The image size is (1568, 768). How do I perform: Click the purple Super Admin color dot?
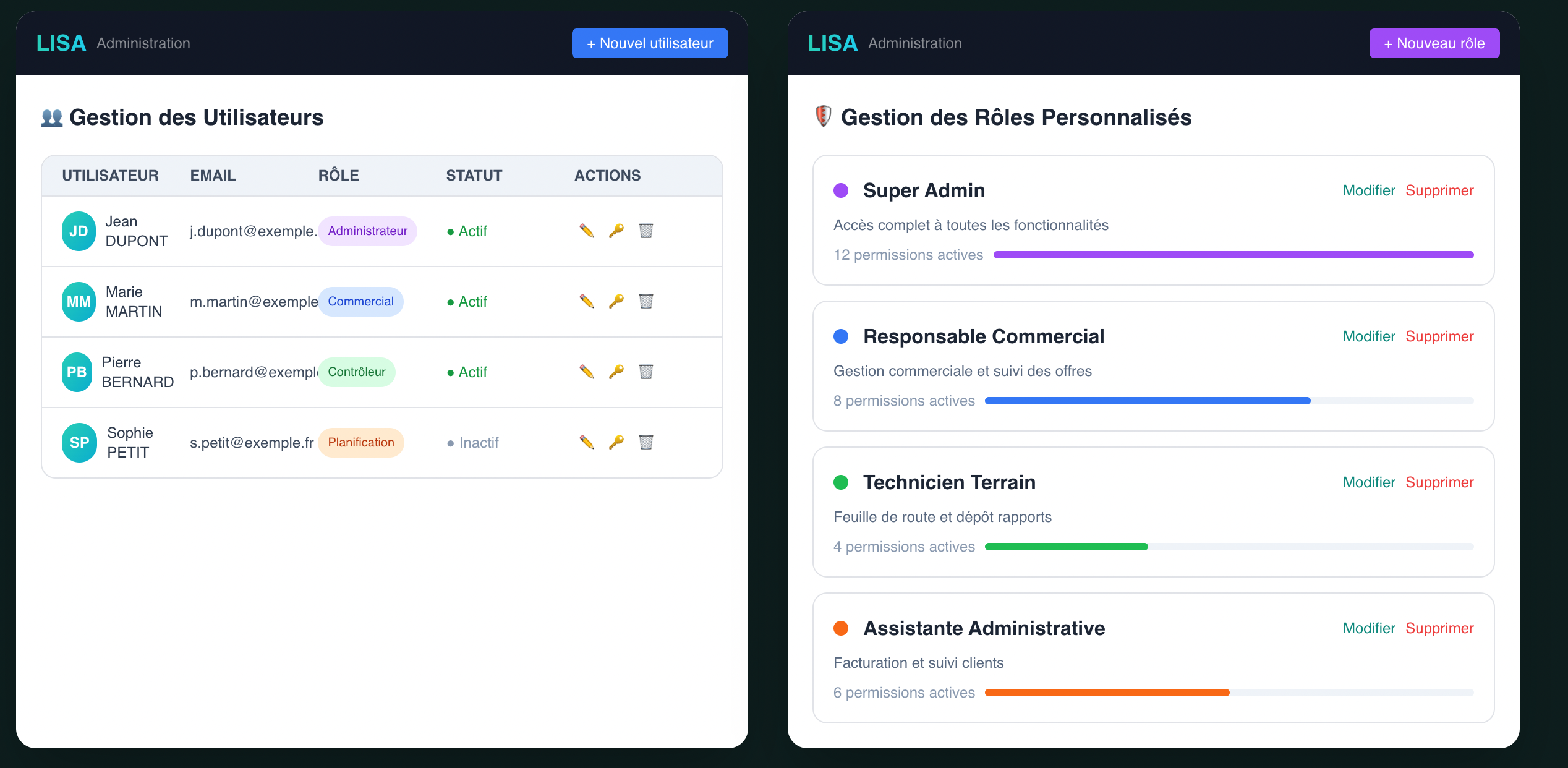(840, 190)
